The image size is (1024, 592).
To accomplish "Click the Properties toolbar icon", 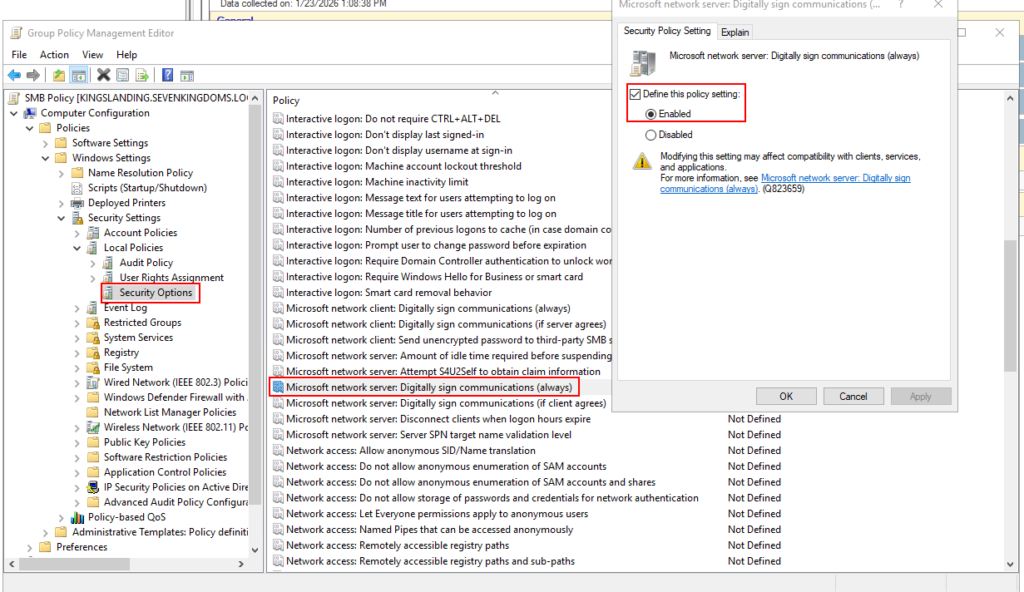I will (x=122, y=75).
